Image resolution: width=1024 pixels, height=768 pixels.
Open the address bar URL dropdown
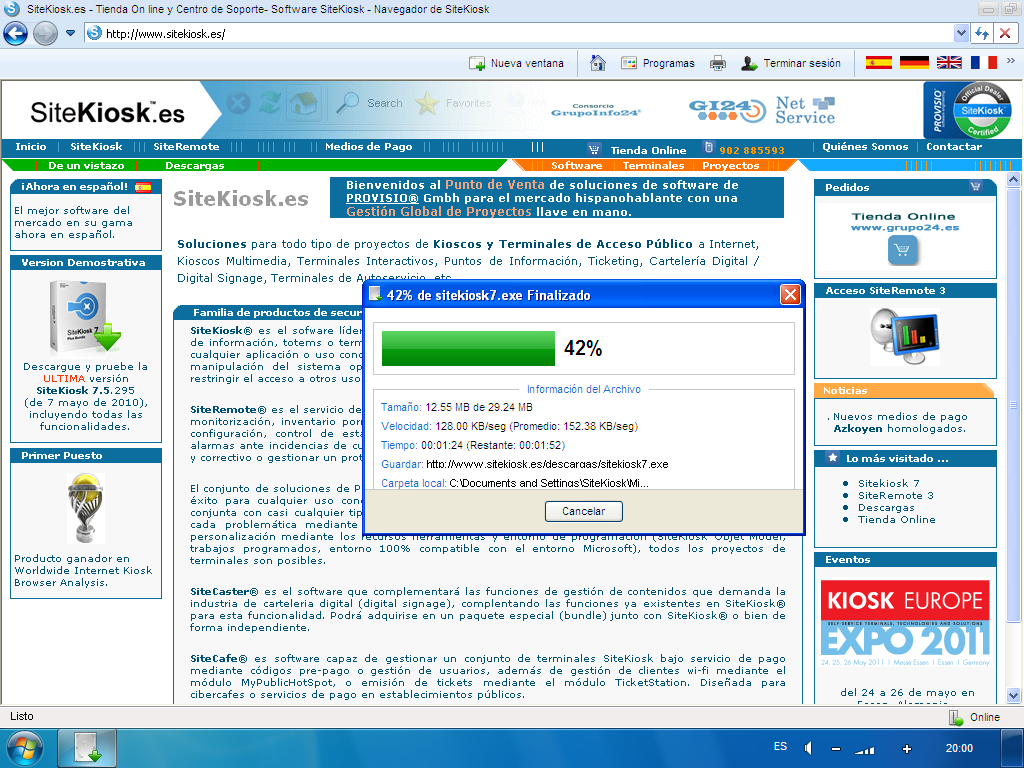click(961, 33)
